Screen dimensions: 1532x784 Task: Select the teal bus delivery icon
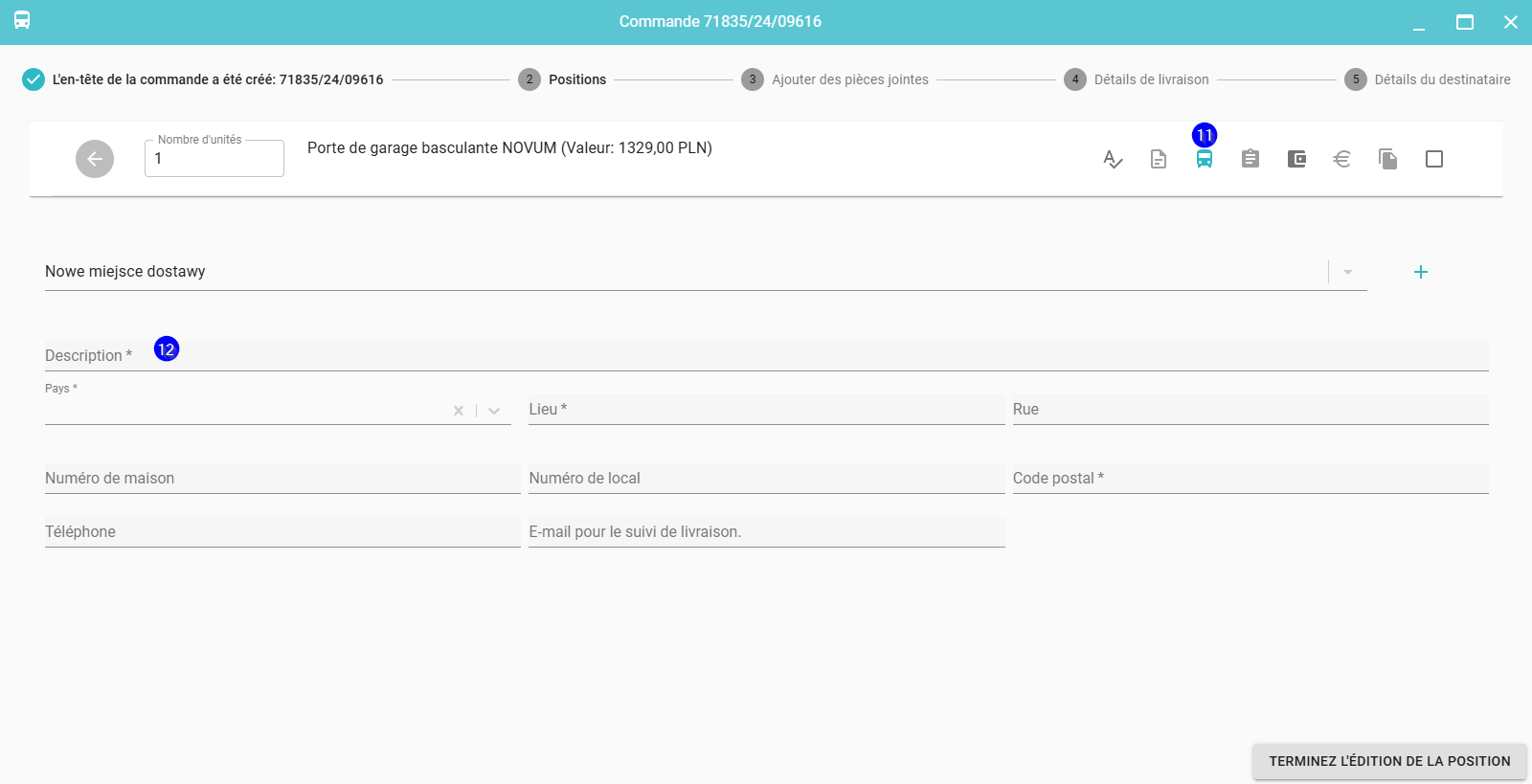coord(1204,159)
